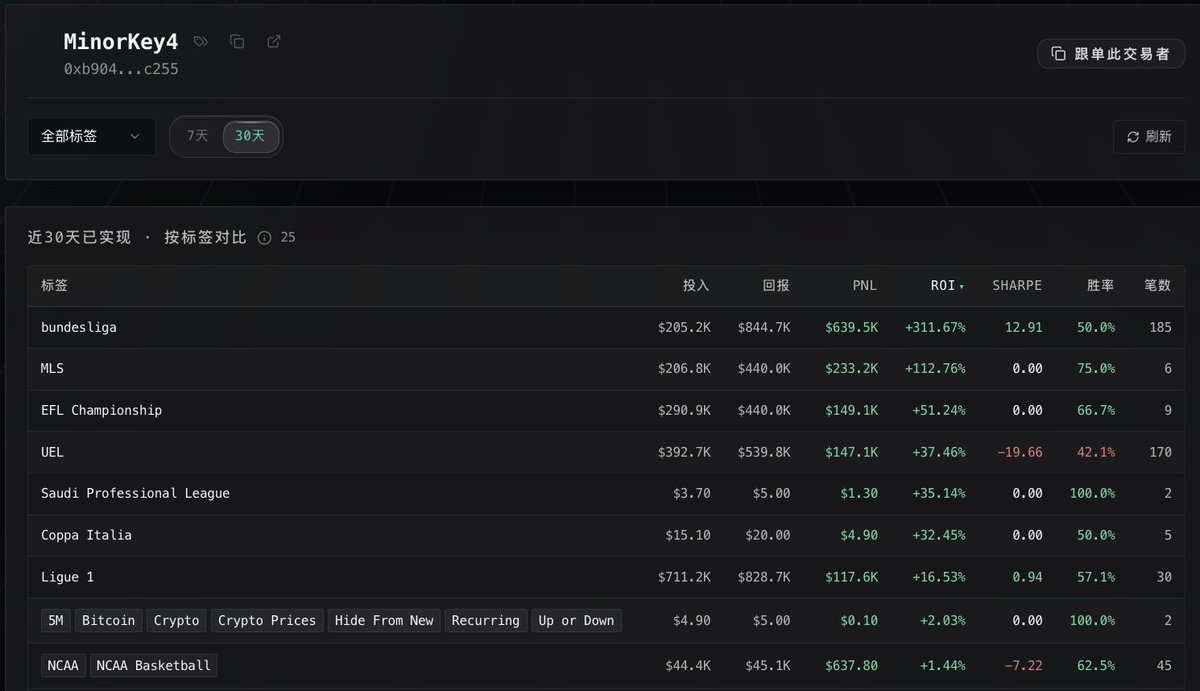Click the Up or Down tag chip
Screen dimensions: 1200x691
click(x=576, y=621)
